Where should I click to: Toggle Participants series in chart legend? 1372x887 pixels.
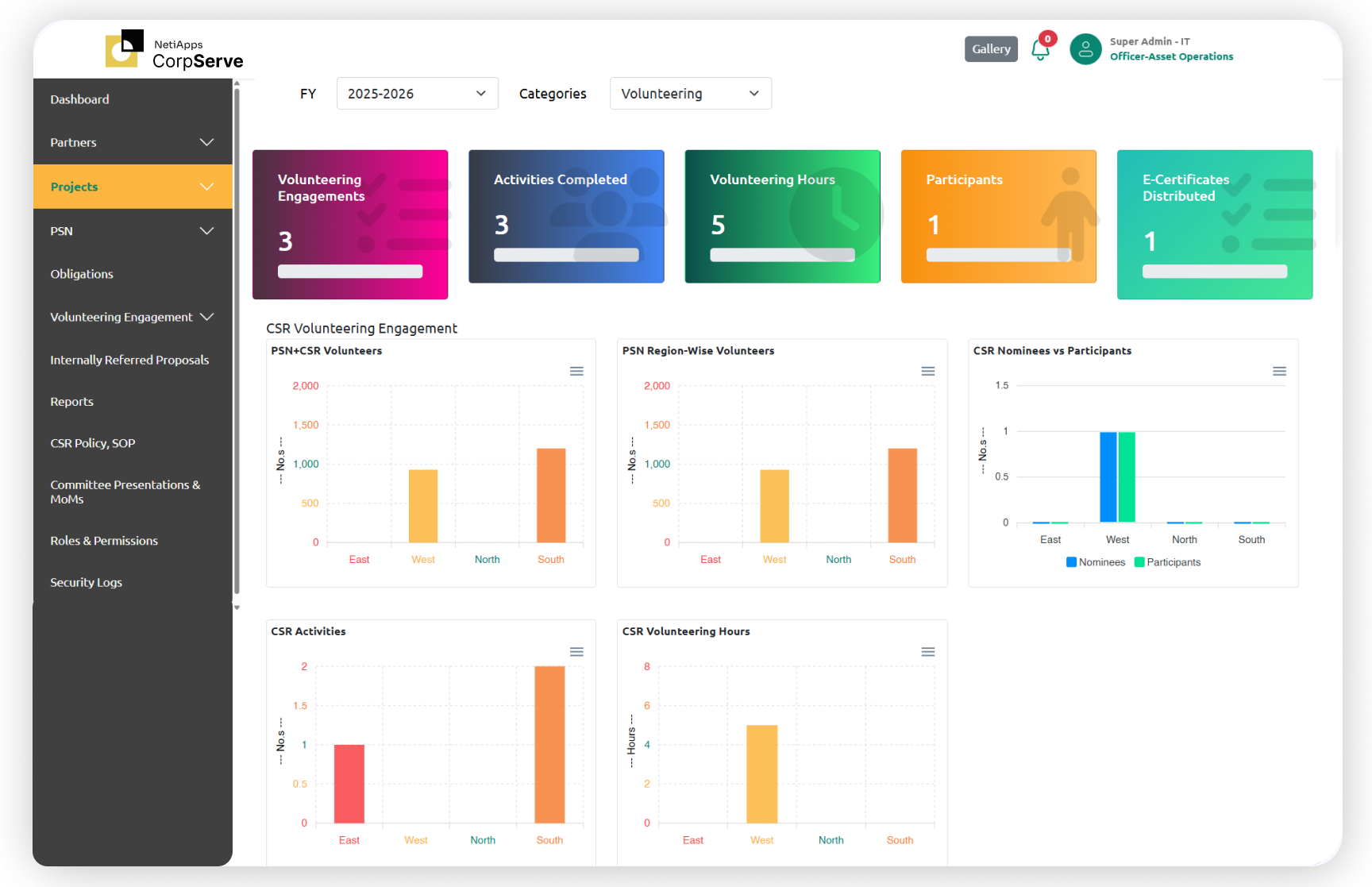[1168, 562]
